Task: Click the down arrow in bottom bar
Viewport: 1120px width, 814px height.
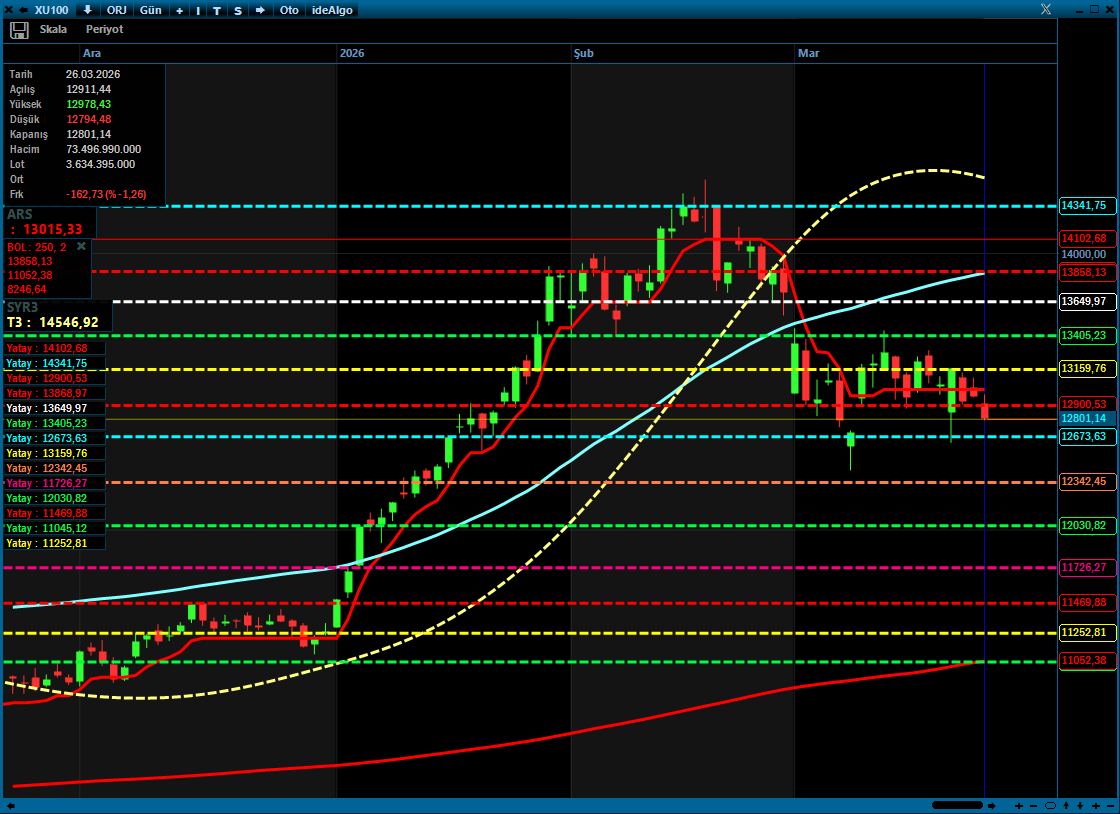Action: [1080, 805]
